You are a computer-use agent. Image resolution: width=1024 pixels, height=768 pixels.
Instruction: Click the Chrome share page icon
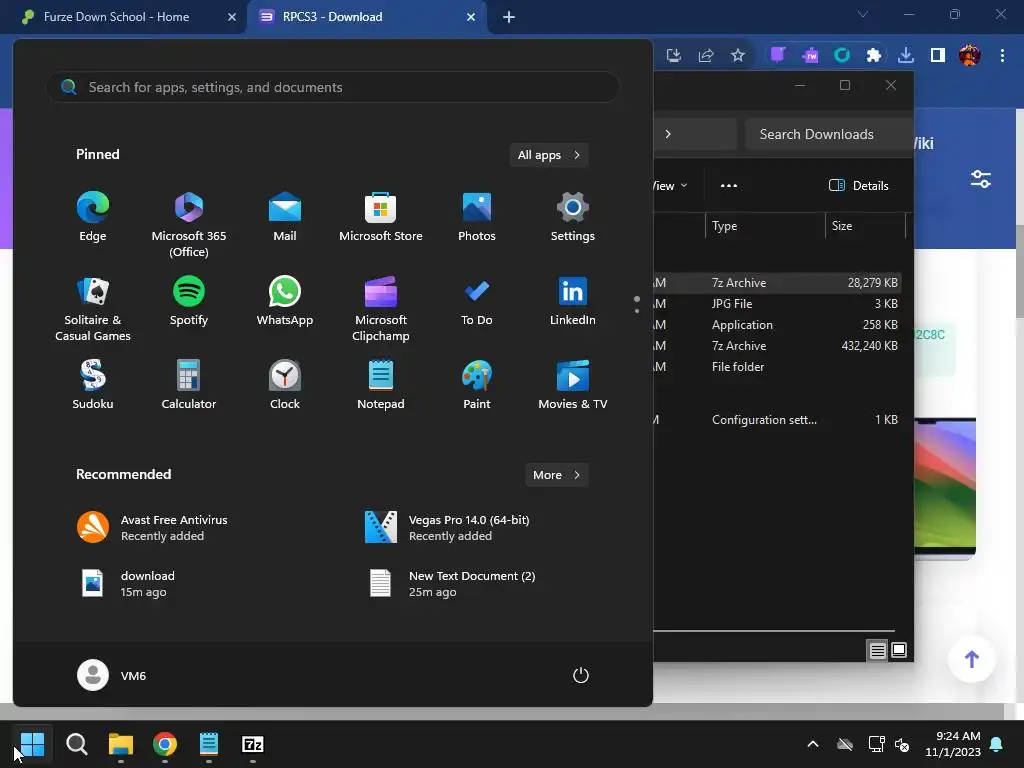706,56
